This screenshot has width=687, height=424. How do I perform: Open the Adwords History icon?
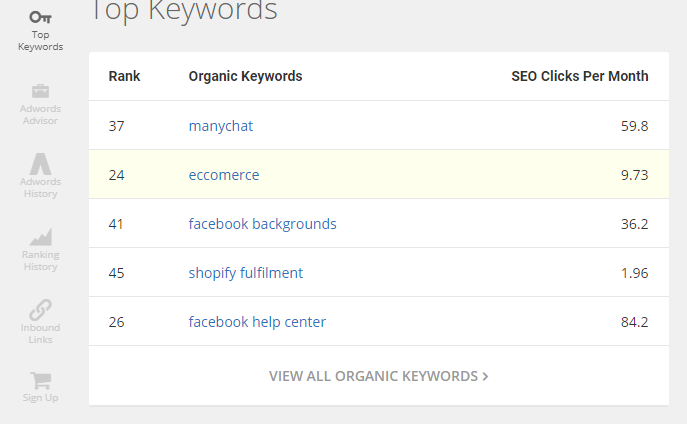tap(40, 164)
